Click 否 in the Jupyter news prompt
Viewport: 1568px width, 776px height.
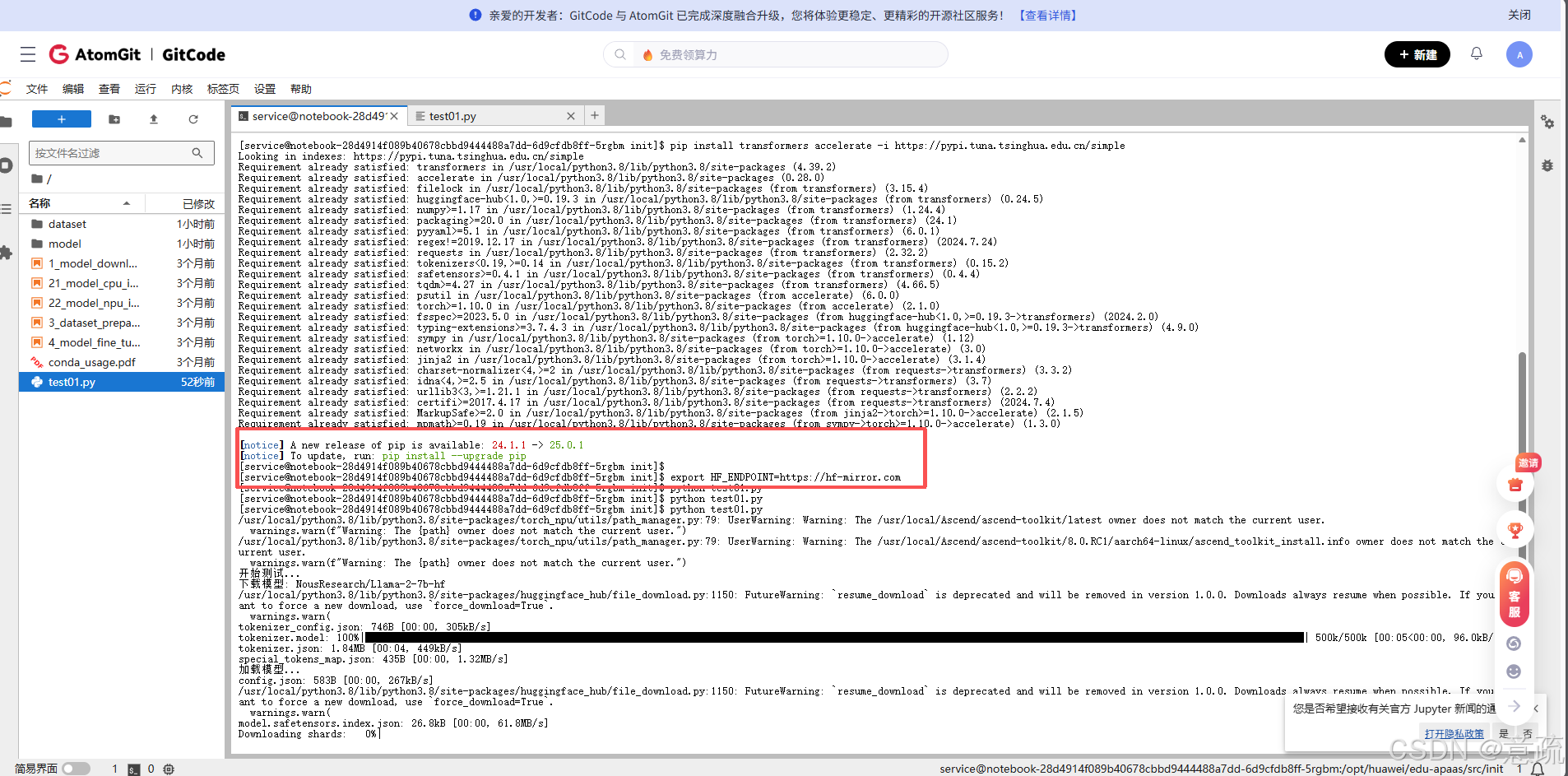[x=1528, y=734]
